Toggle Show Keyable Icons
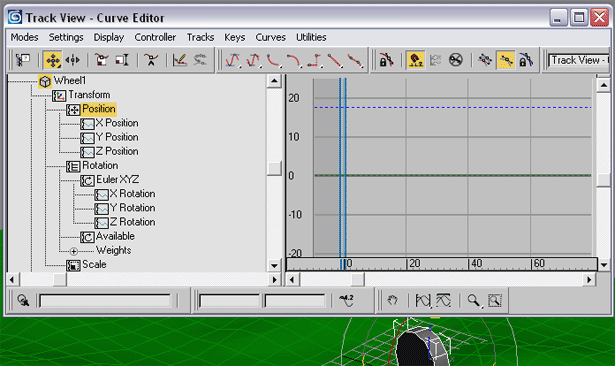The width and height of the screenshot is (615, 366). (x=456, y=60)
